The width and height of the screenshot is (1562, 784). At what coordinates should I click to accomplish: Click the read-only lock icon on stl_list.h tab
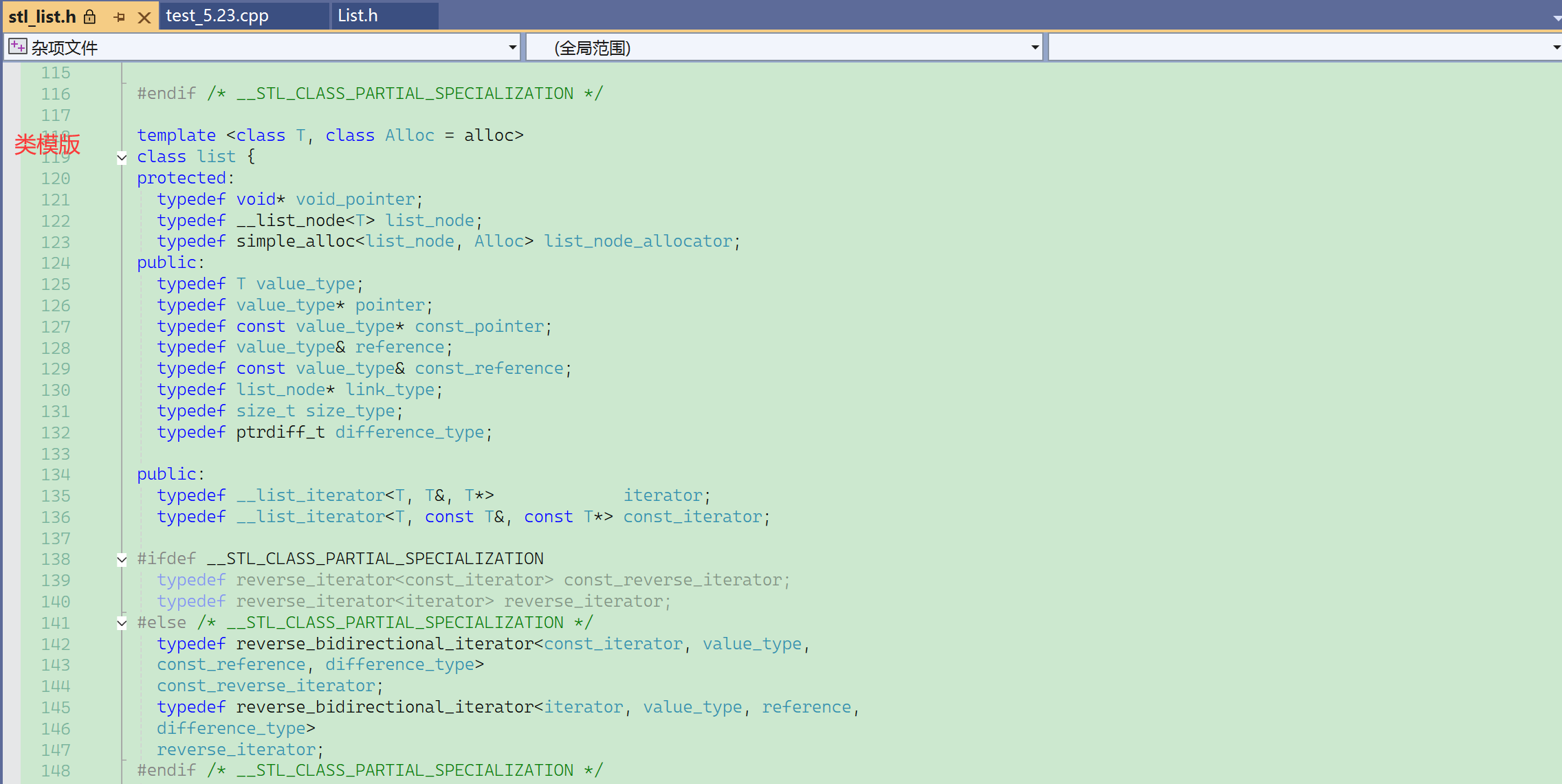click(90, 16)
